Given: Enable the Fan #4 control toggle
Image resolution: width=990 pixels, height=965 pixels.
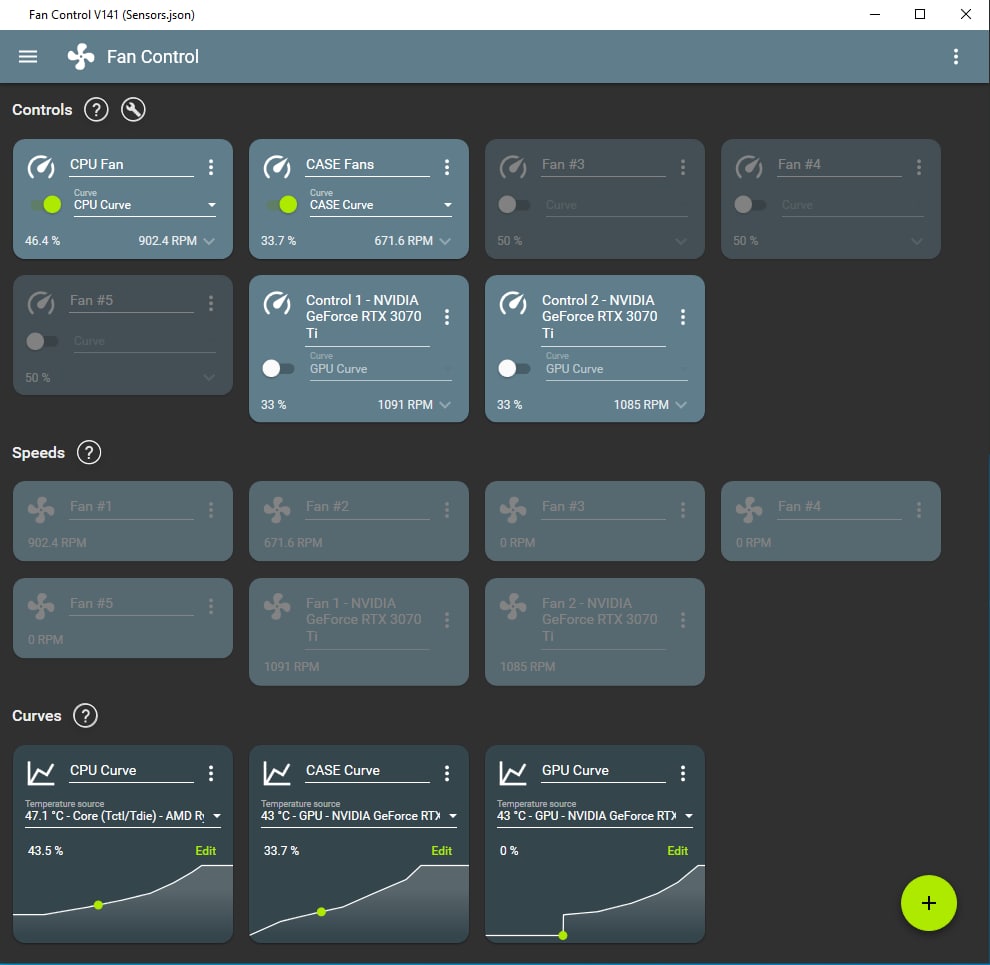Looking at the screenshot, I should (750, 205).
